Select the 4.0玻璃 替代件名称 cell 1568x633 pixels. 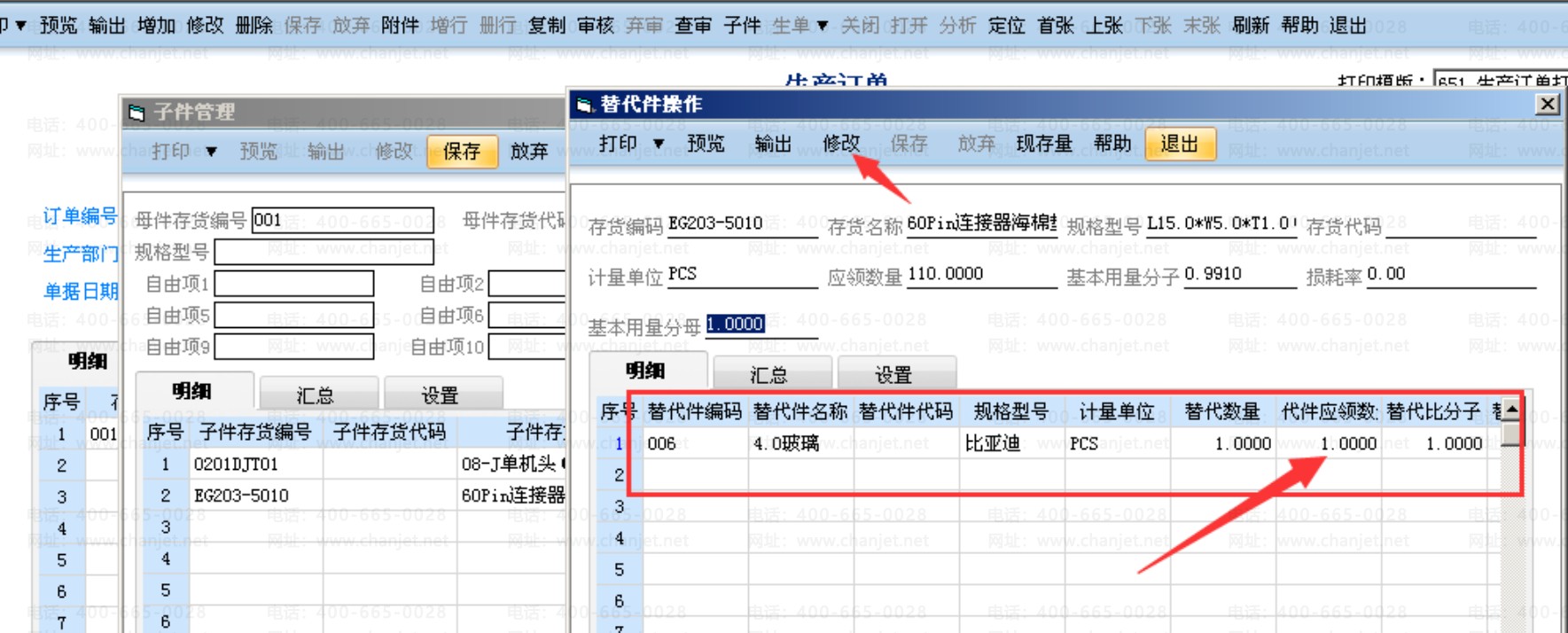(800, 443)
